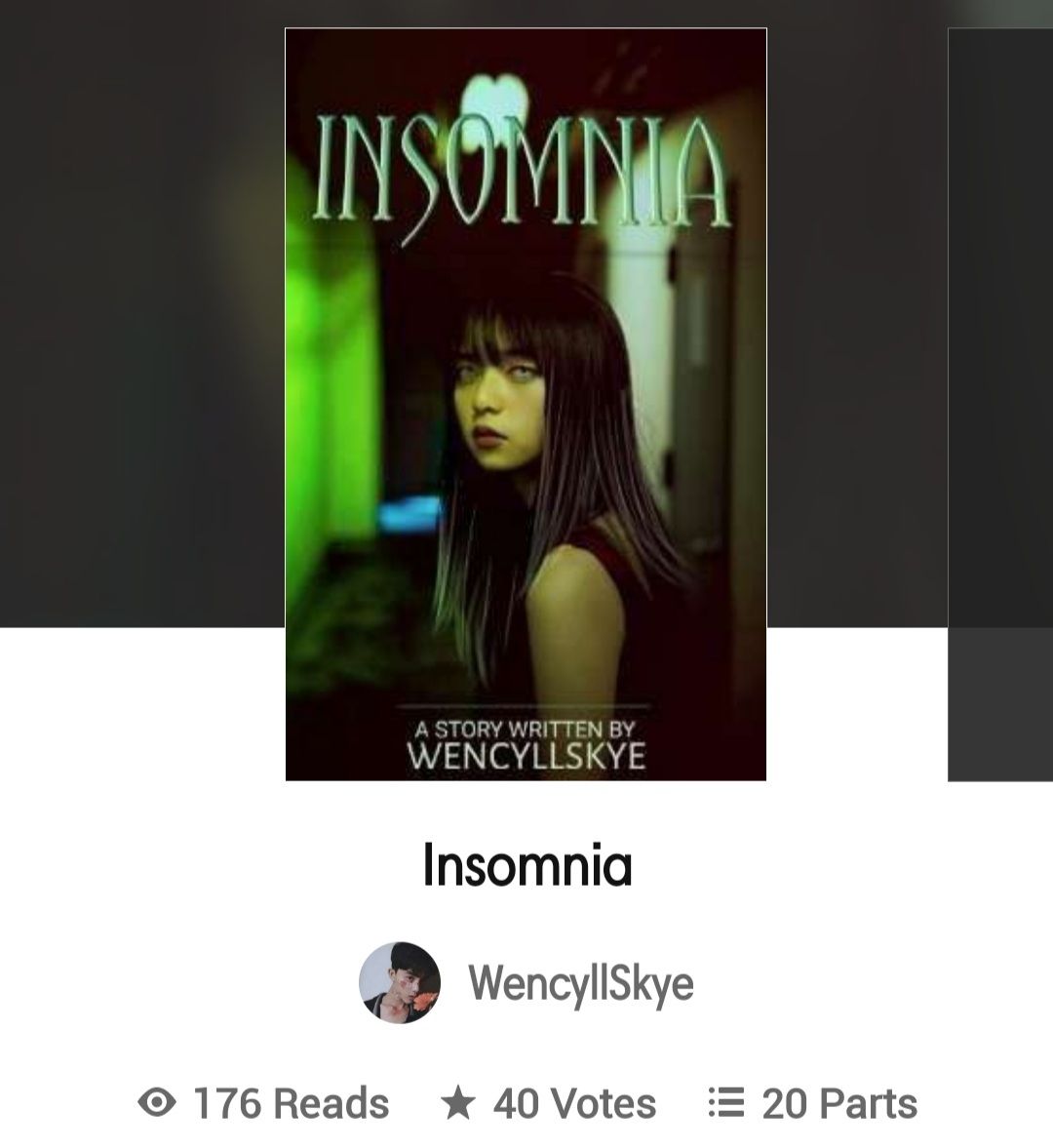Select the 176 Reads counter text
1053x1148 pixels.
[x=291, y=1103]
